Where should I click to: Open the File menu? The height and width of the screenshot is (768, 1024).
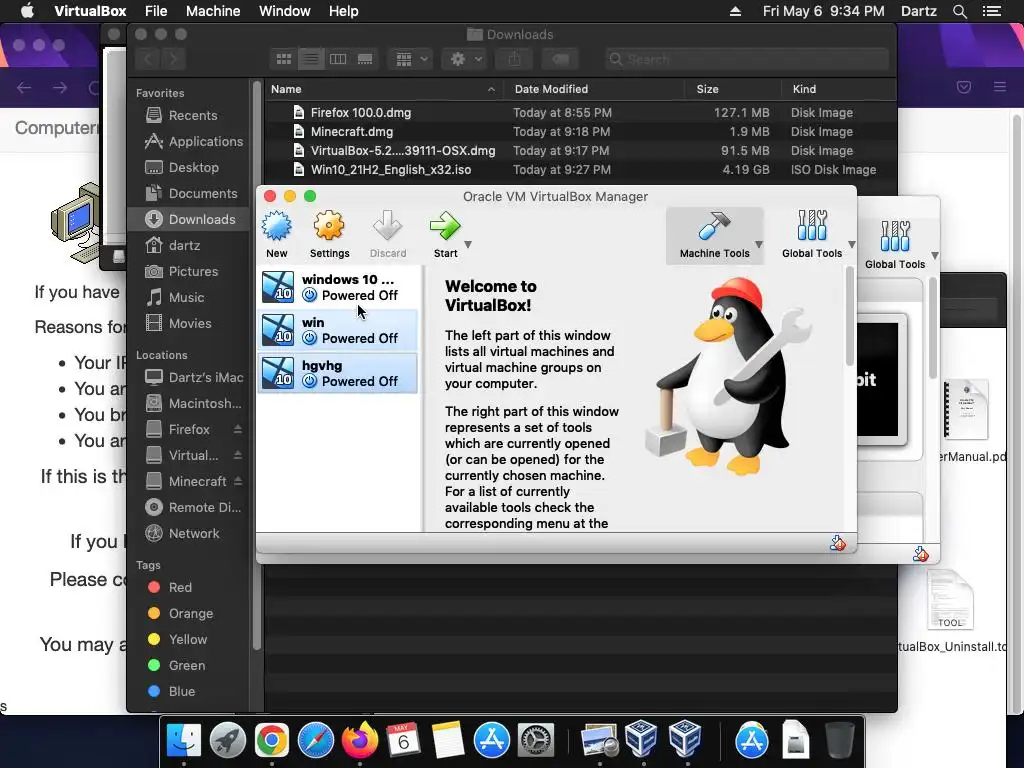click(x=156, y=11)
